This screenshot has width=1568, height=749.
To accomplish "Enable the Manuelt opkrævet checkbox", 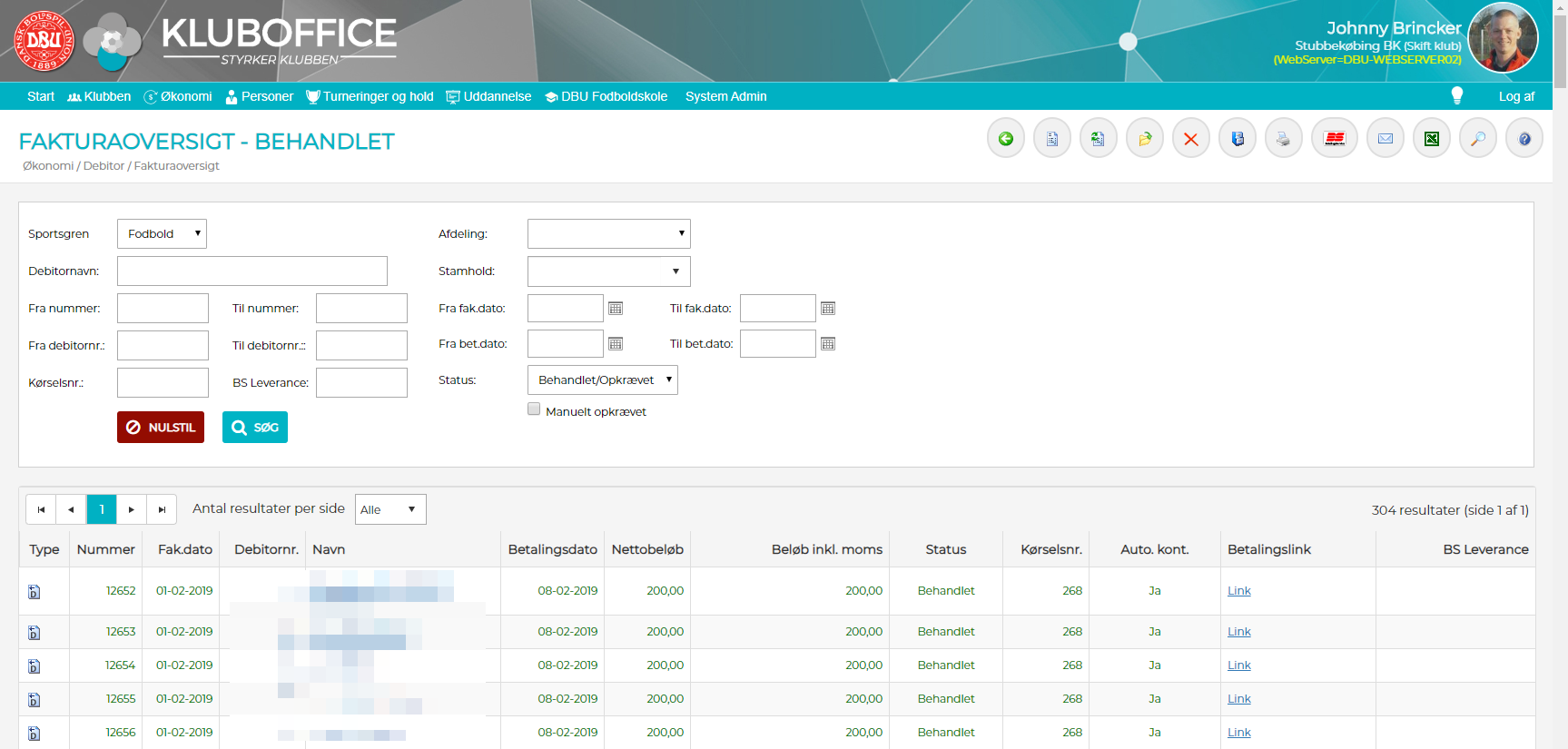I will coord(534,409).
